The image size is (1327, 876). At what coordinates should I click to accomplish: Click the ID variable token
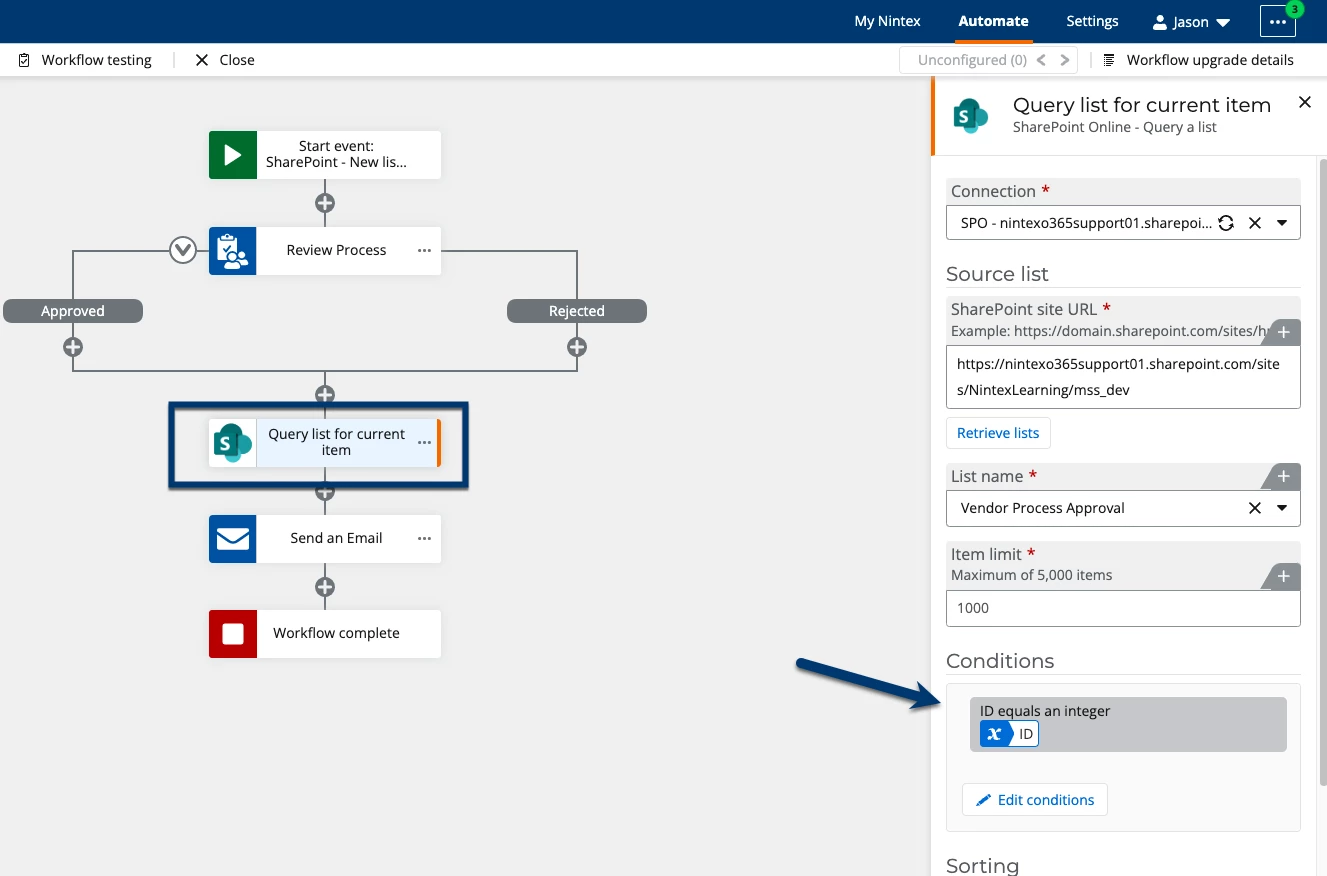(1009, 734)
